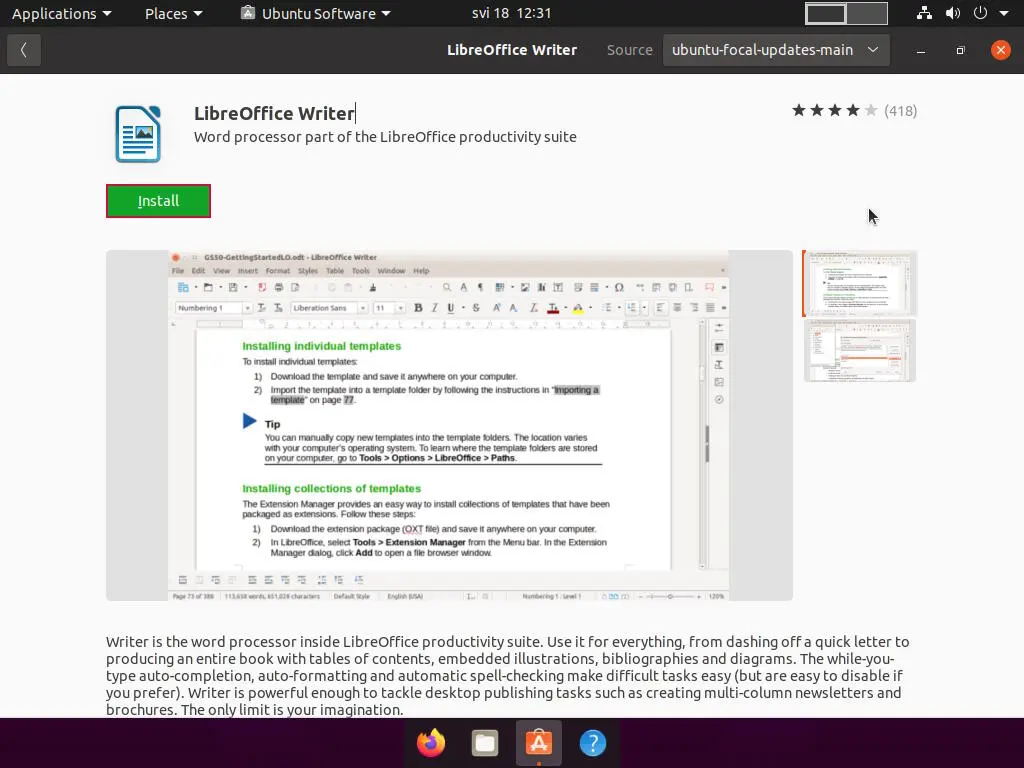The width and height of the screenshot is (1024, 768).
Task: Go back using the header back arrow
Action: tap(24, 50)
